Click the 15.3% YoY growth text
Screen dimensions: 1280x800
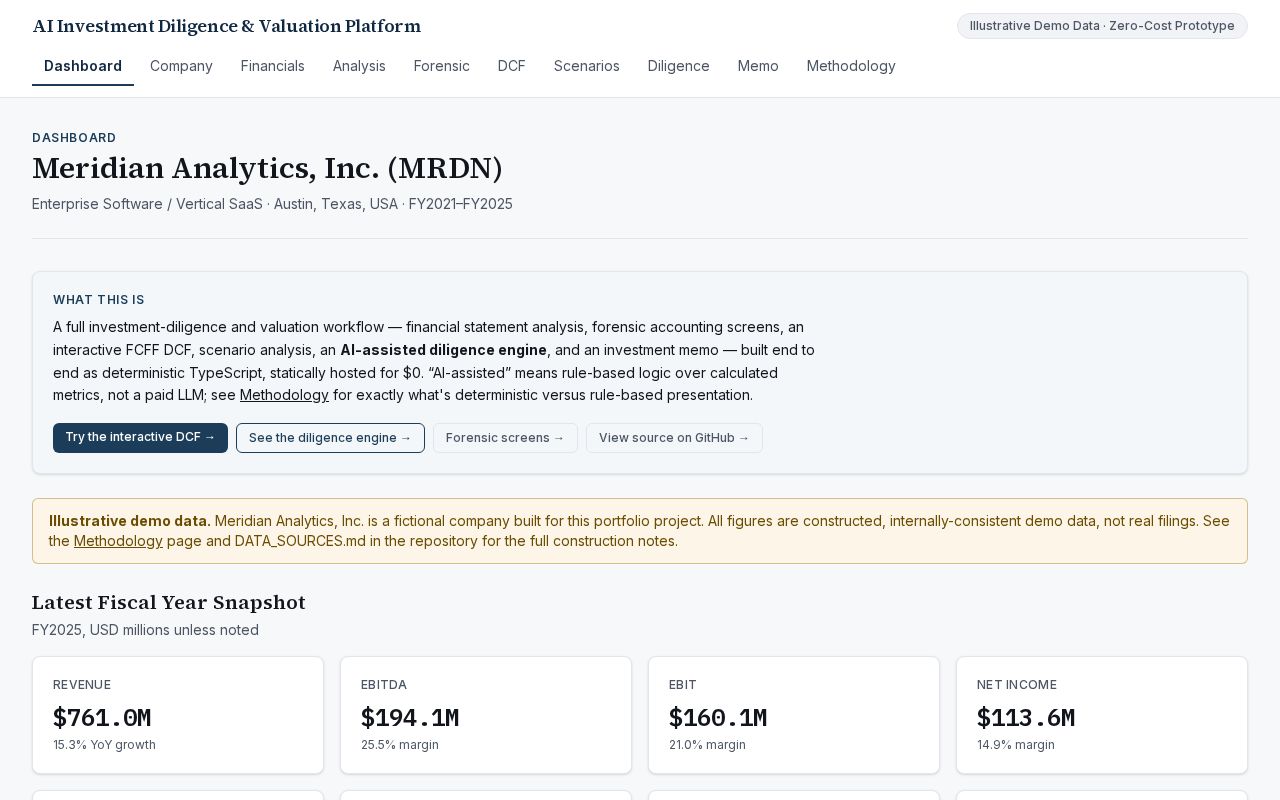[x=104, y=745]
